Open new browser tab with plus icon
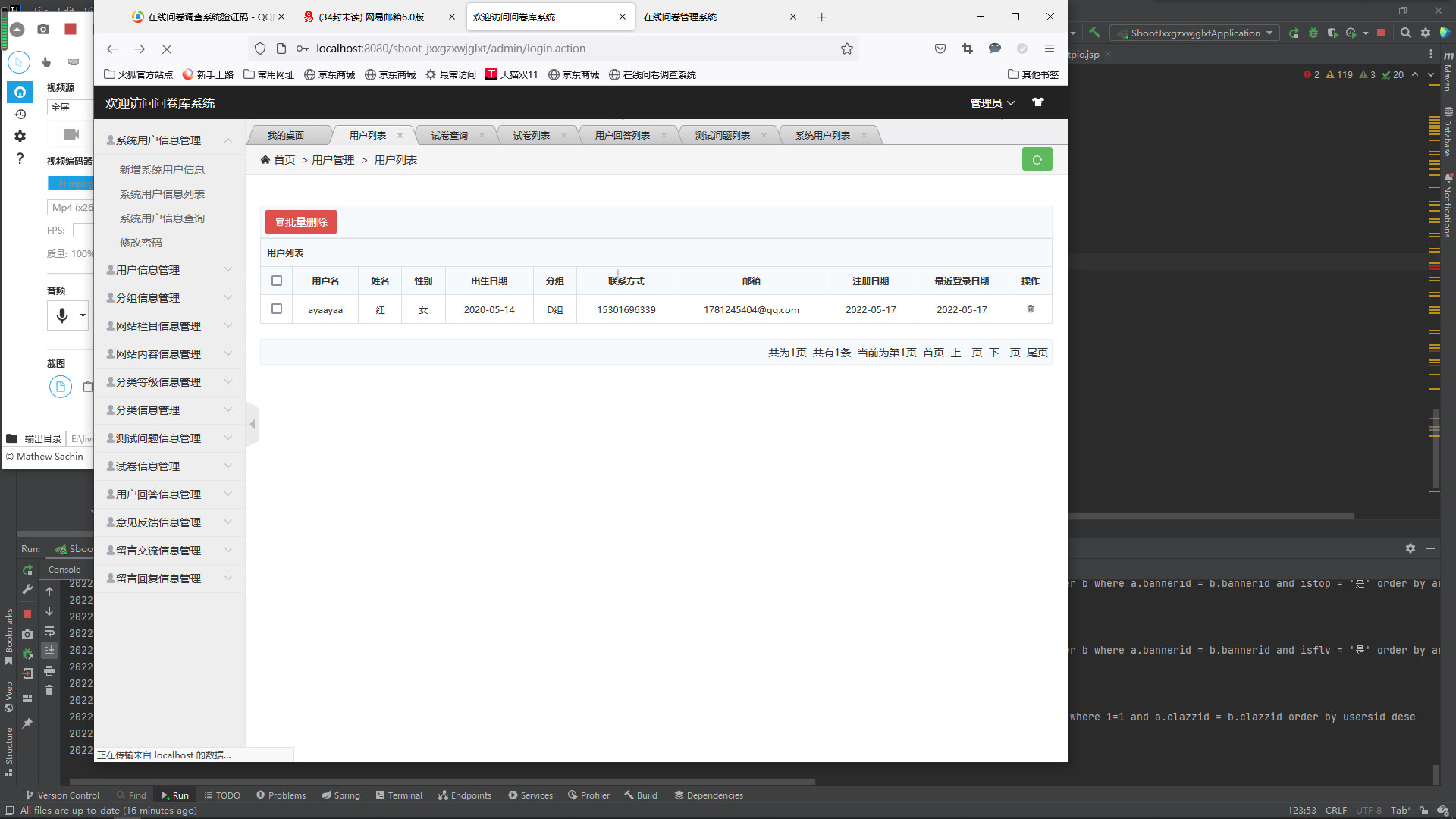 [821, 17]
